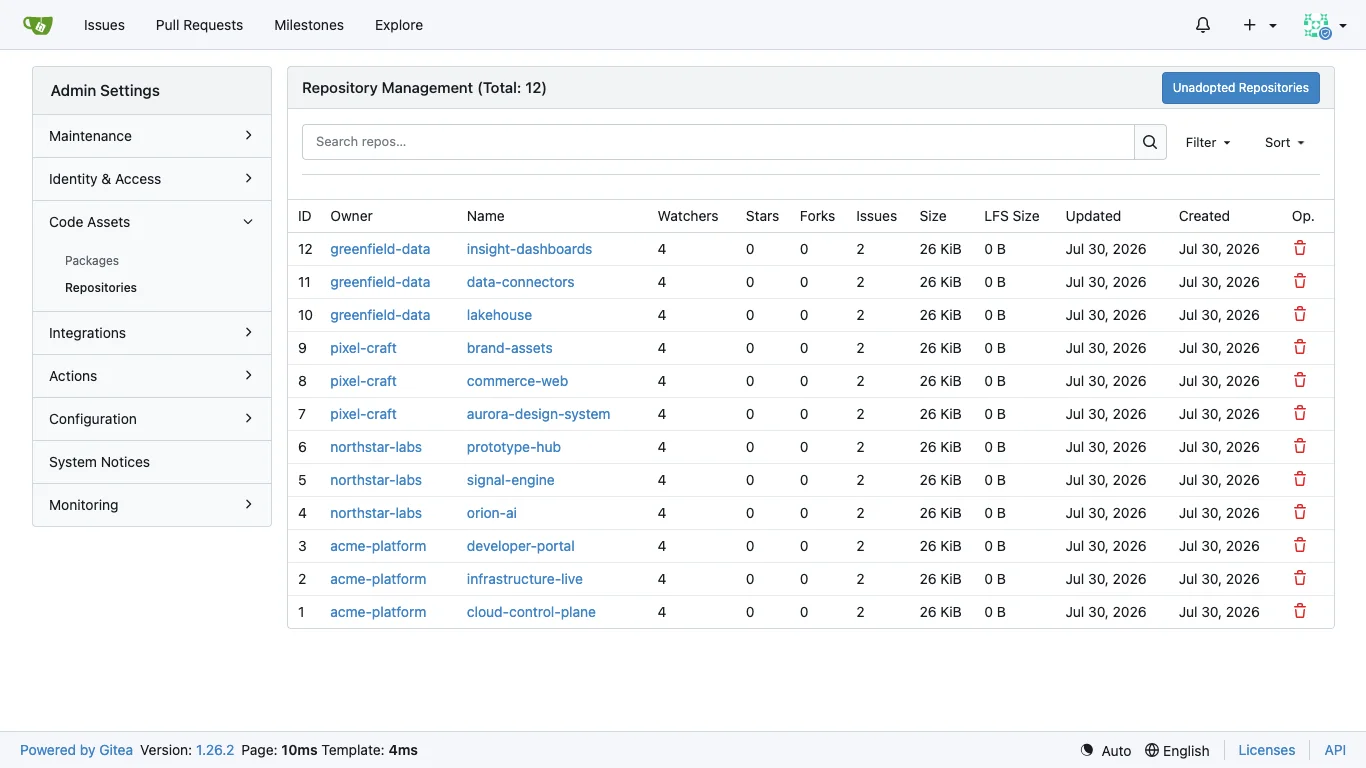Image resolution: width=1366 pixels, height=768 pixels.
Task: Click trash icon for the lakehouse repo
Action: (x=1300, y=314)
